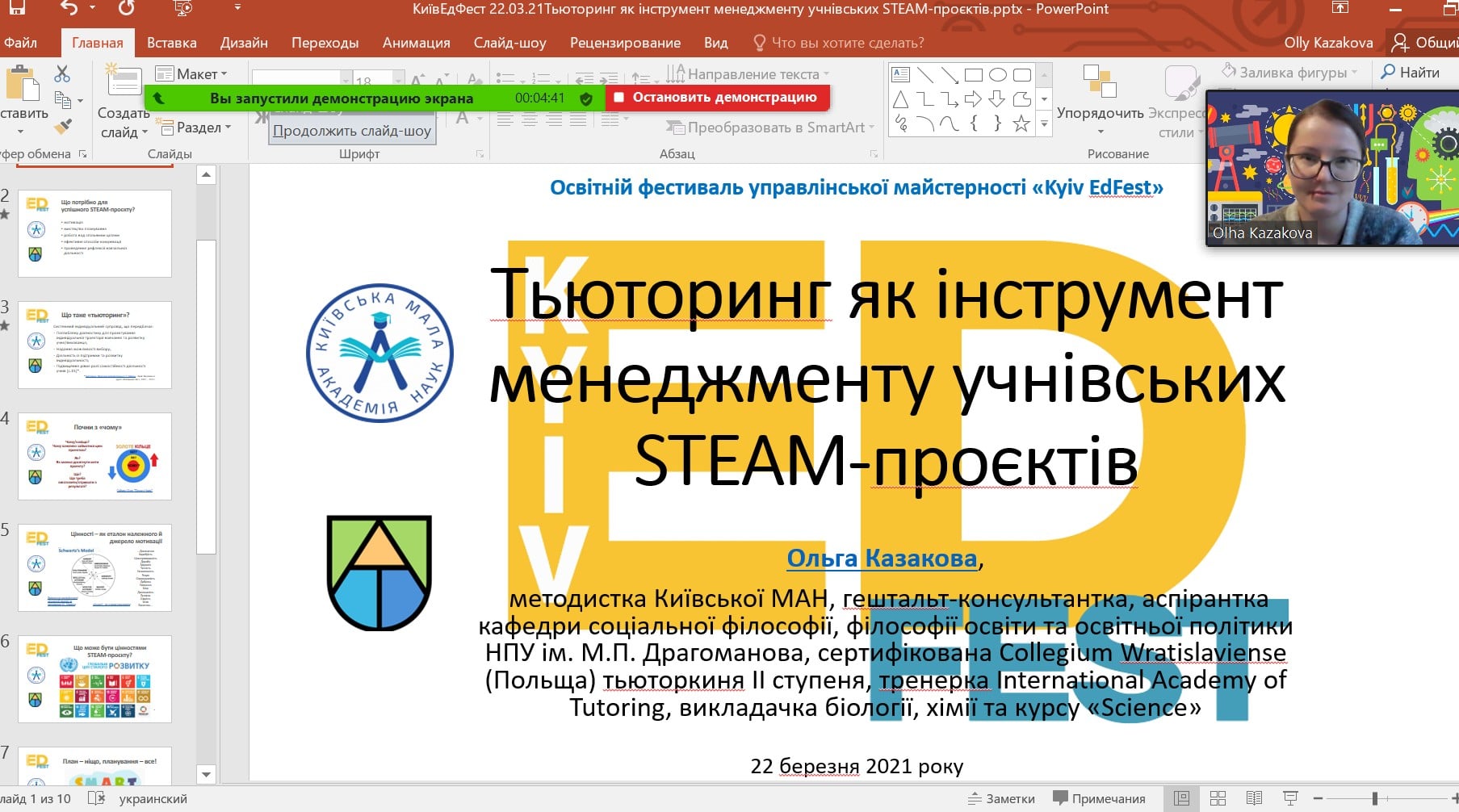
Task: Open Заливка фигуры fill dropdown
Action: tap(1289, 72)
